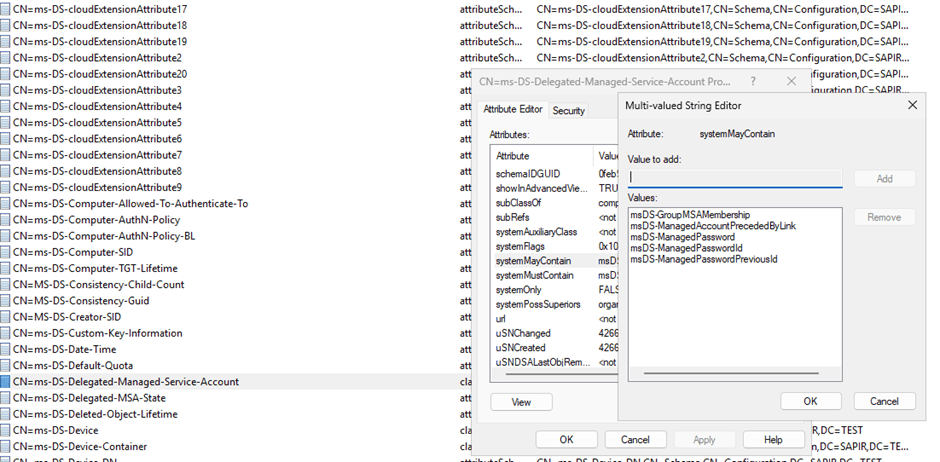The width and height of the screenshot is (940, 462).
Task: Click the icon next to CN=ms-DS-Default-Quota
Action: point(6,366)
